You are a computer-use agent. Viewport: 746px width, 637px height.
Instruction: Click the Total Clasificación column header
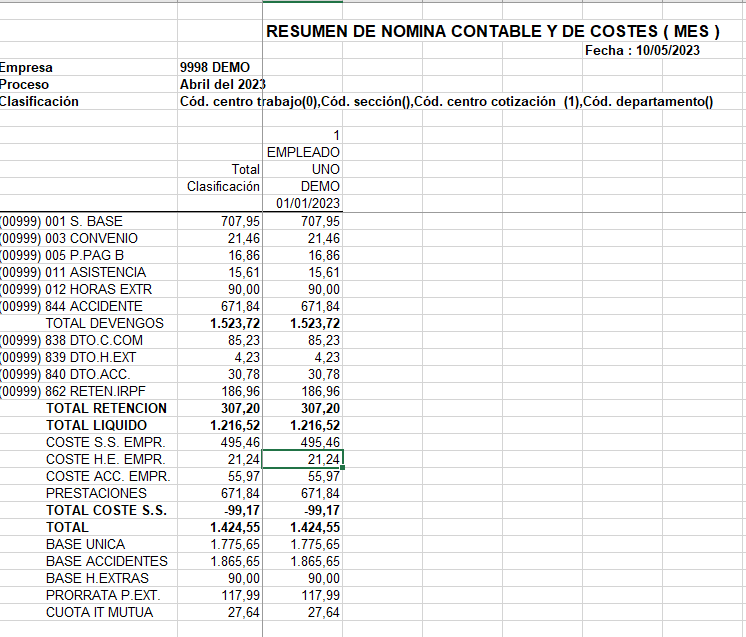tap(223, 178)
